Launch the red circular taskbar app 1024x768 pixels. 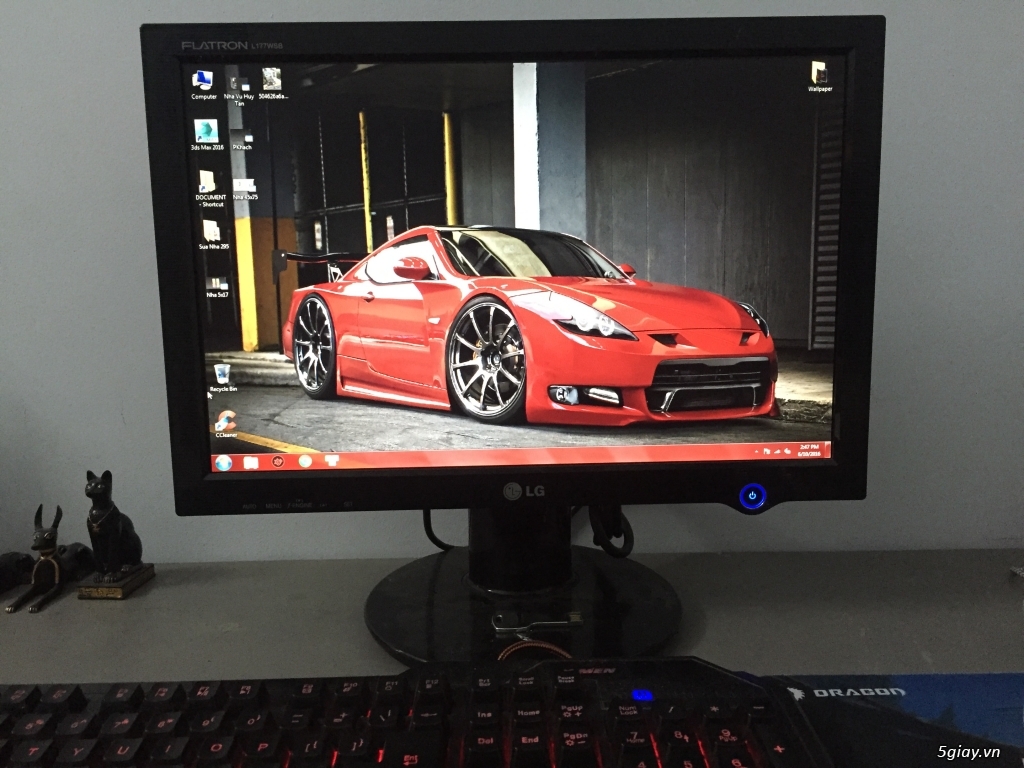tap(278, 462)
